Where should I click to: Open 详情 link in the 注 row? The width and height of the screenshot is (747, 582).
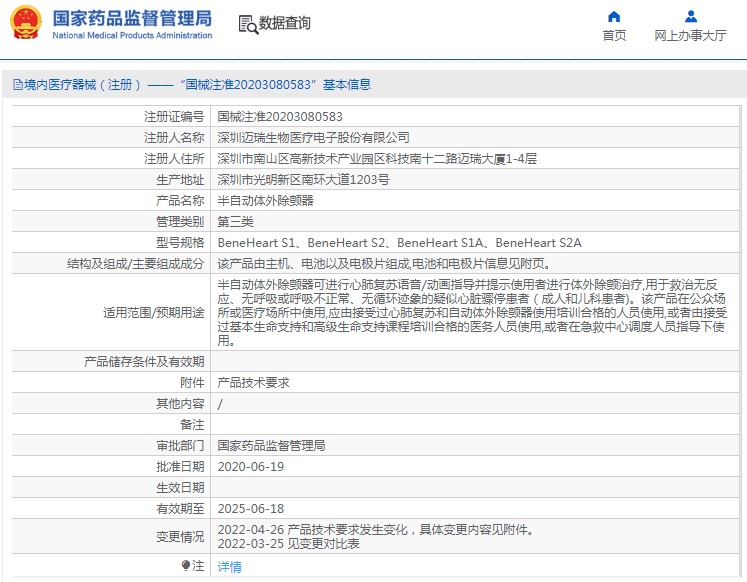(x=230, y=567)
